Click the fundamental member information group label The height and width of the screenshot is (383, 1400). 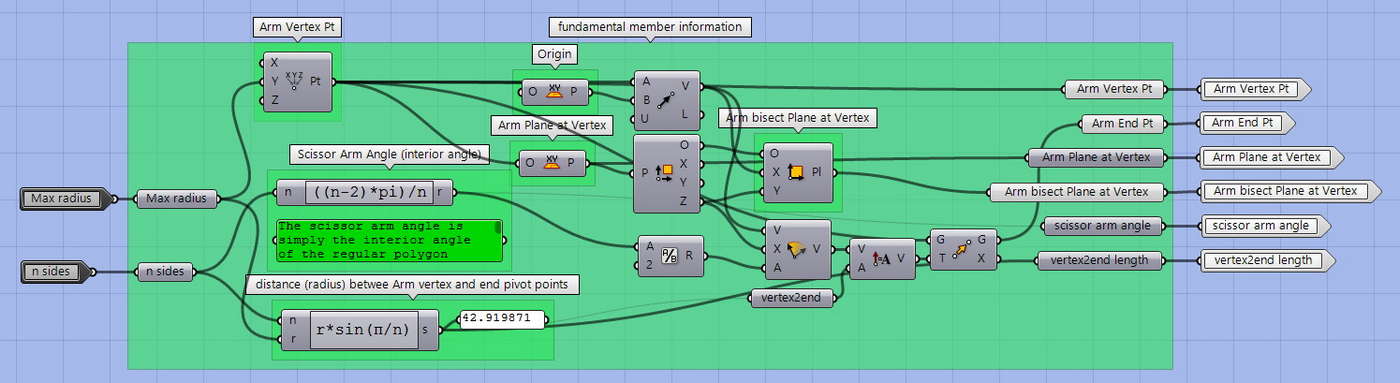tap(650, 26)
